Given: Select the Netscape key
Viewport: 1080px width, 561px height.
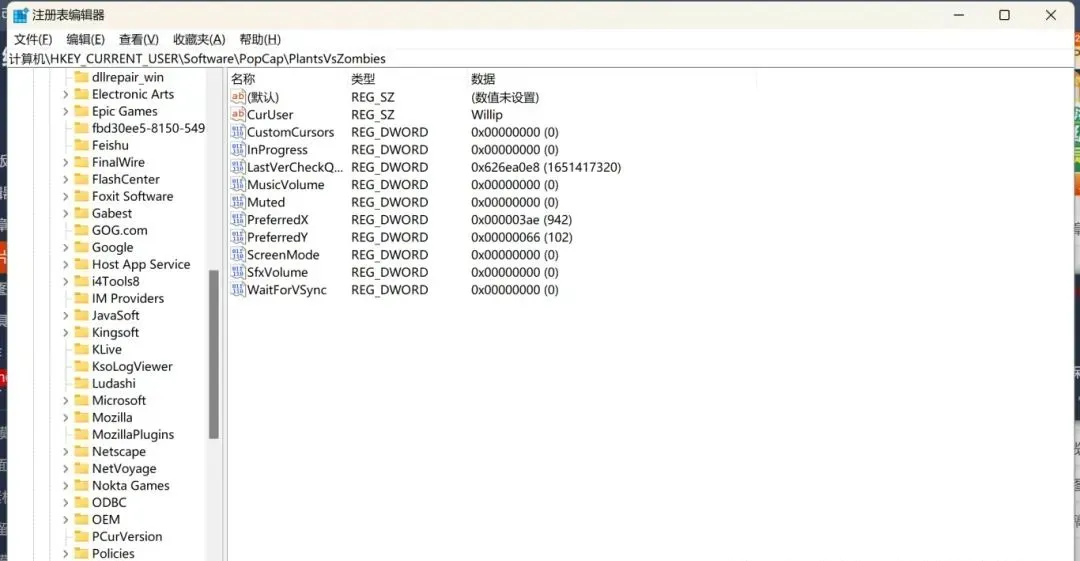Looking at the screenshot, I should pyautogui.click(x=118, y=451).
